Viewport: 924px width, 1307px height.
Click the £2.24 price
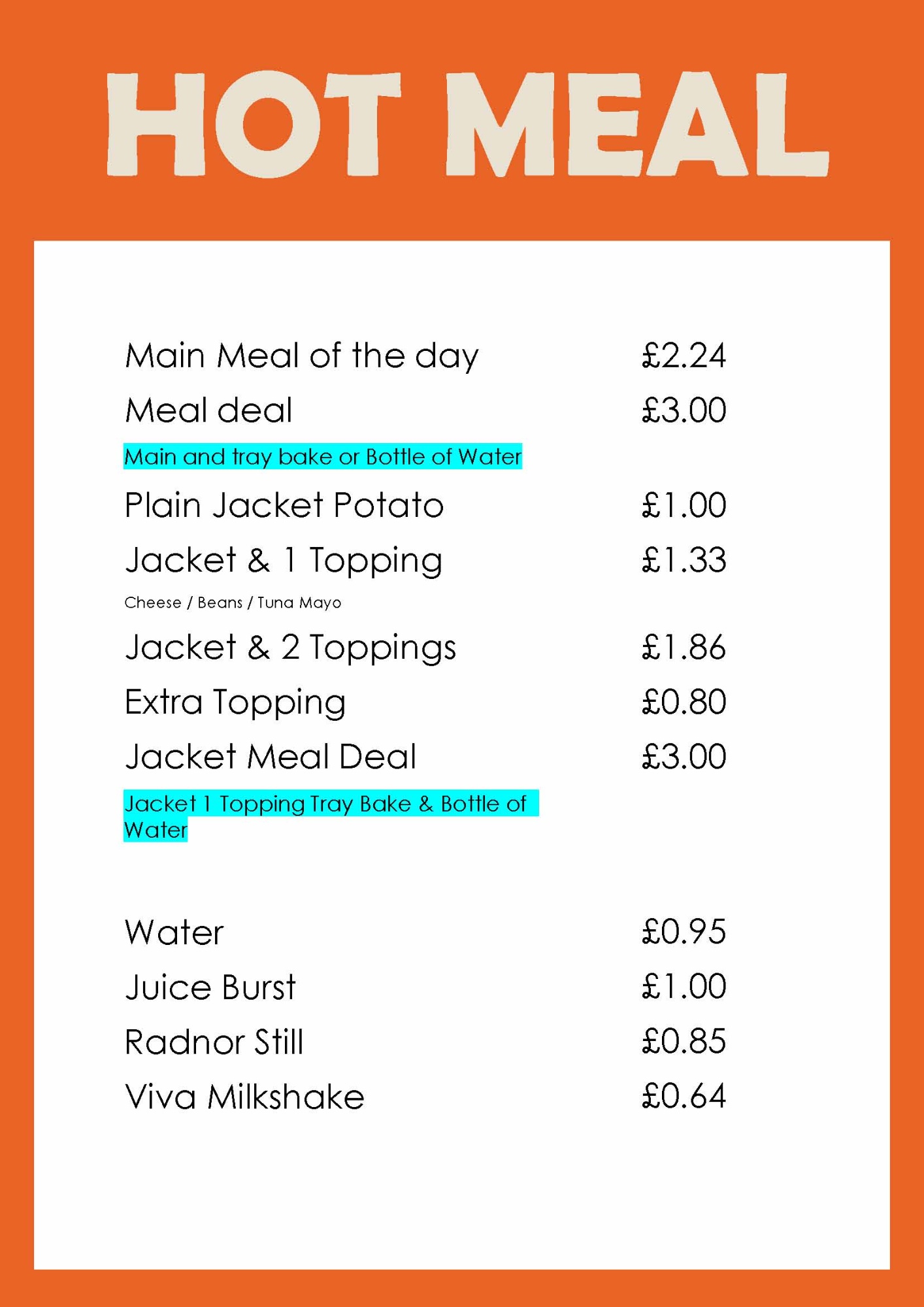click(684, 356)
